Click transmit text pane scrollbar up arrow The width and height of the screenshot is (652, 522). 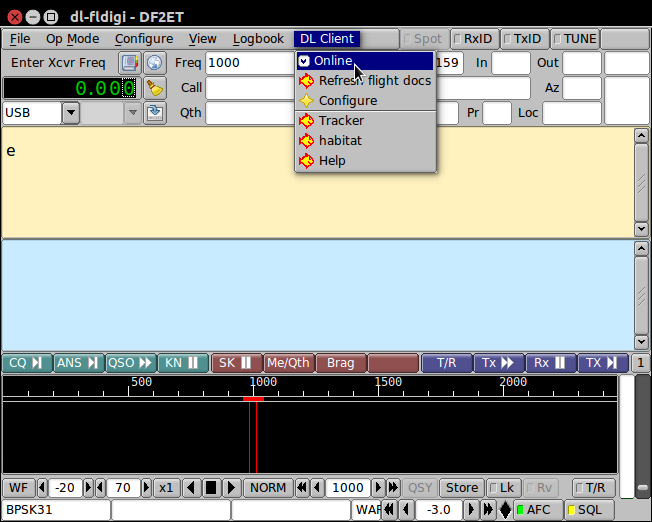(641, 249)
